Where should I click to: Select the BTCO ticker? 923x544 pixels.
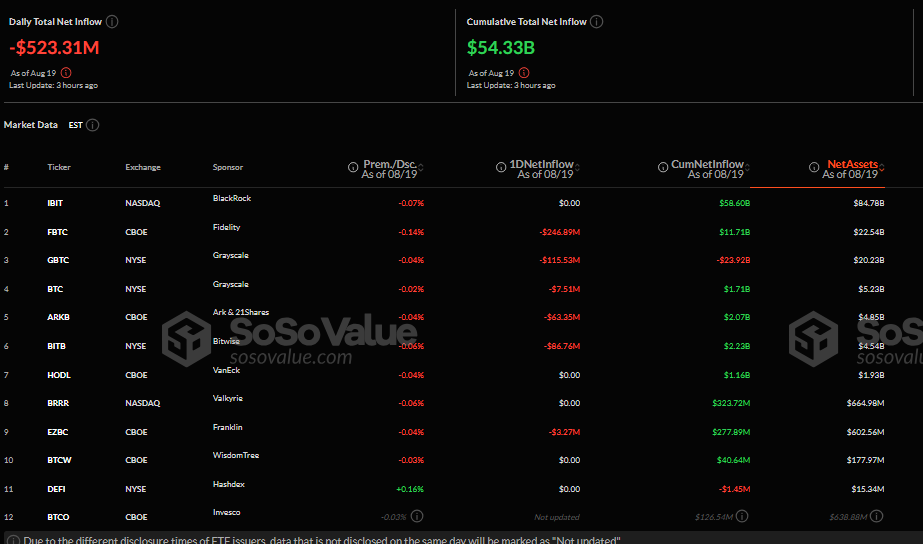[x=58, y=517]
